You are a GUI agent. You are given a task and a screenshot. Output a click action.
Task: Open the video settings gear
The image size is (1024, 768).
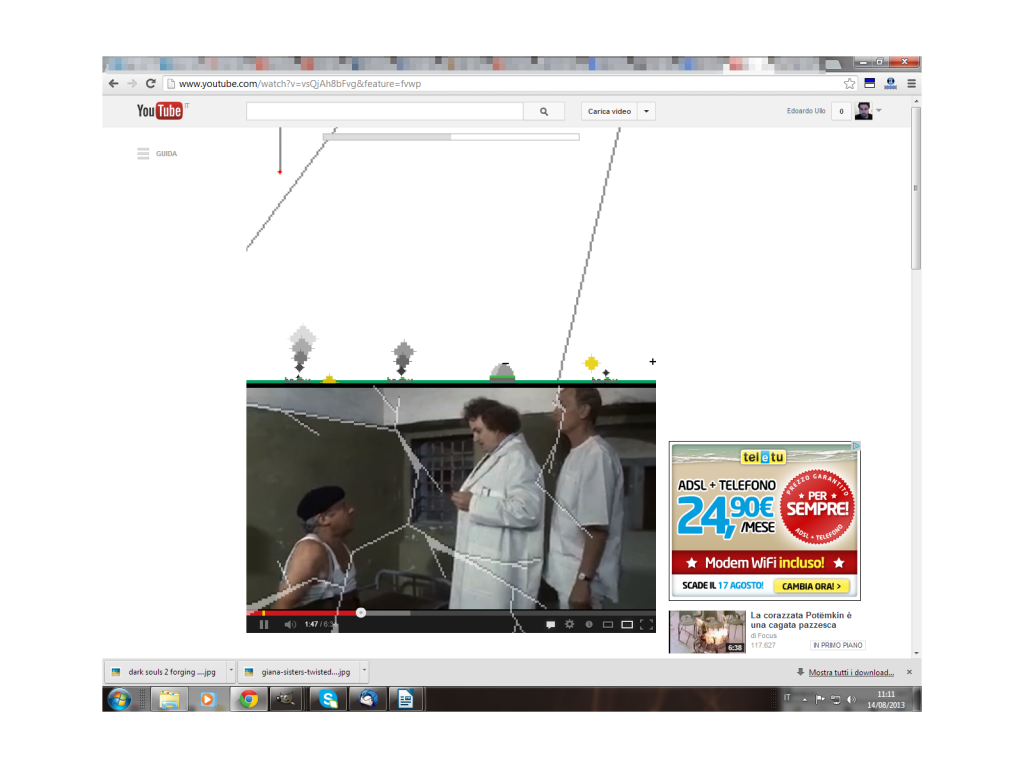click(x=569, y=625)
